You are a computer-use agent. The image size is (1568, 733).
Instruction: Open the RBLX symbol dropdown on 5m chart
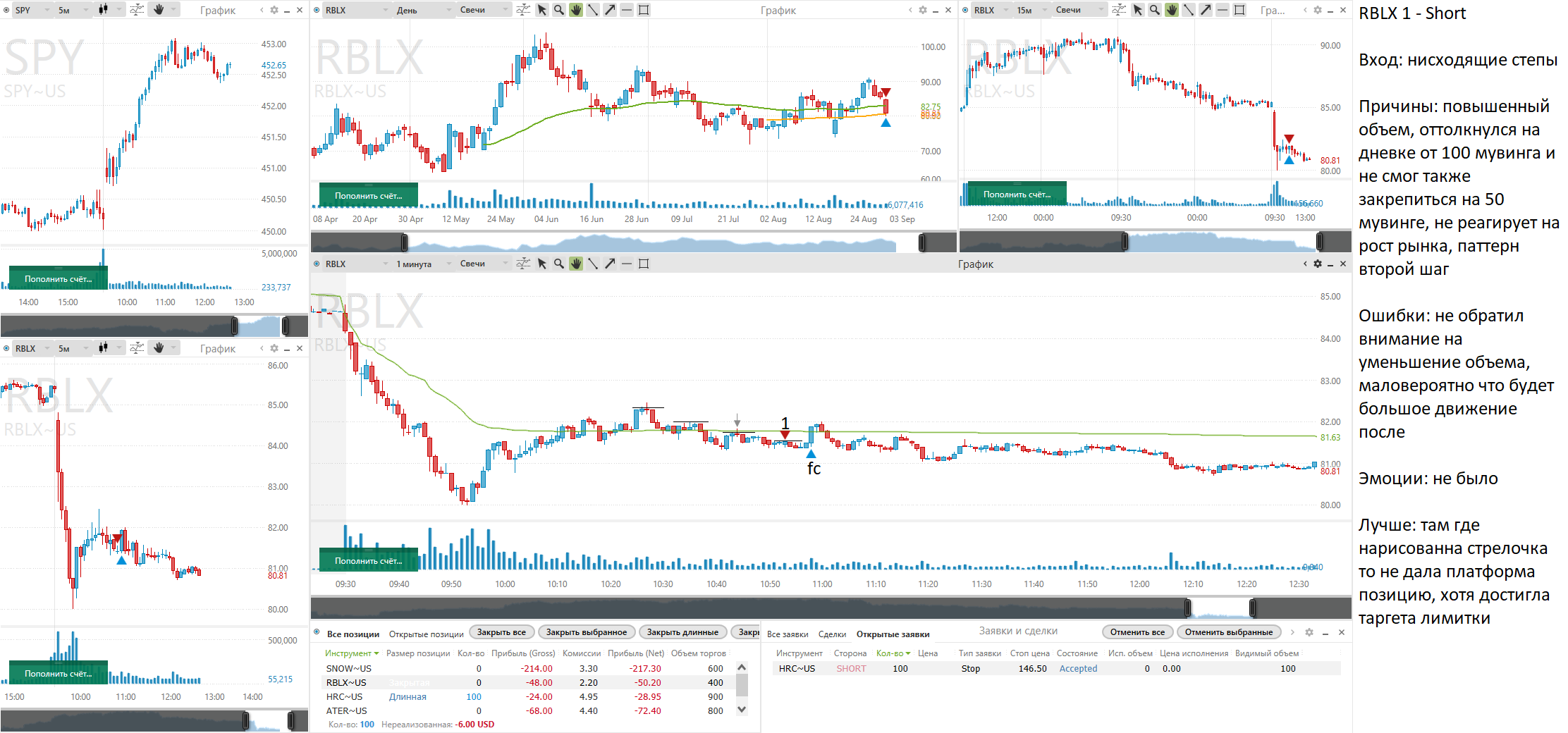point(32,348)
